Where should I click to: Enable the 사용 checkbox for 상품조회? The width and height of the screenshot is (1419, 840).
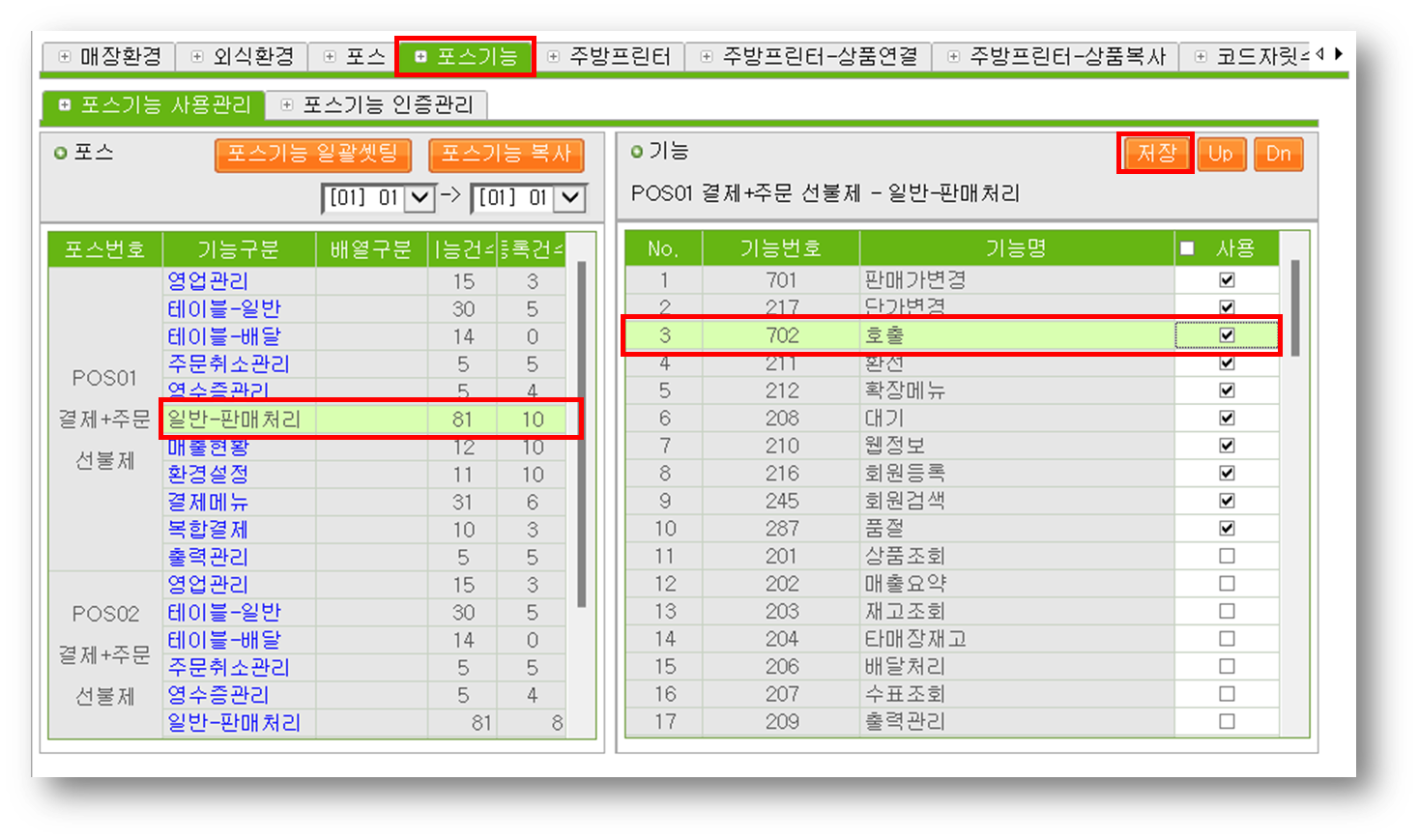[1227, 556]
